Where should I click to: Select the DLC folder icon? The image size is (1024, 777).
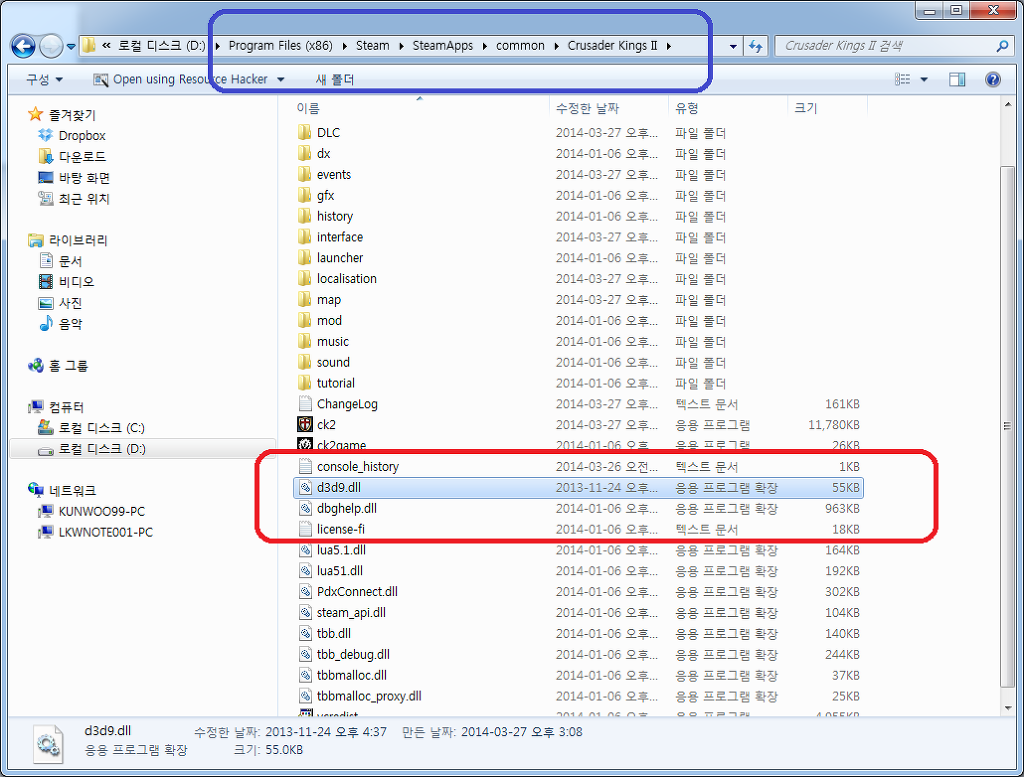pos(304,133)
